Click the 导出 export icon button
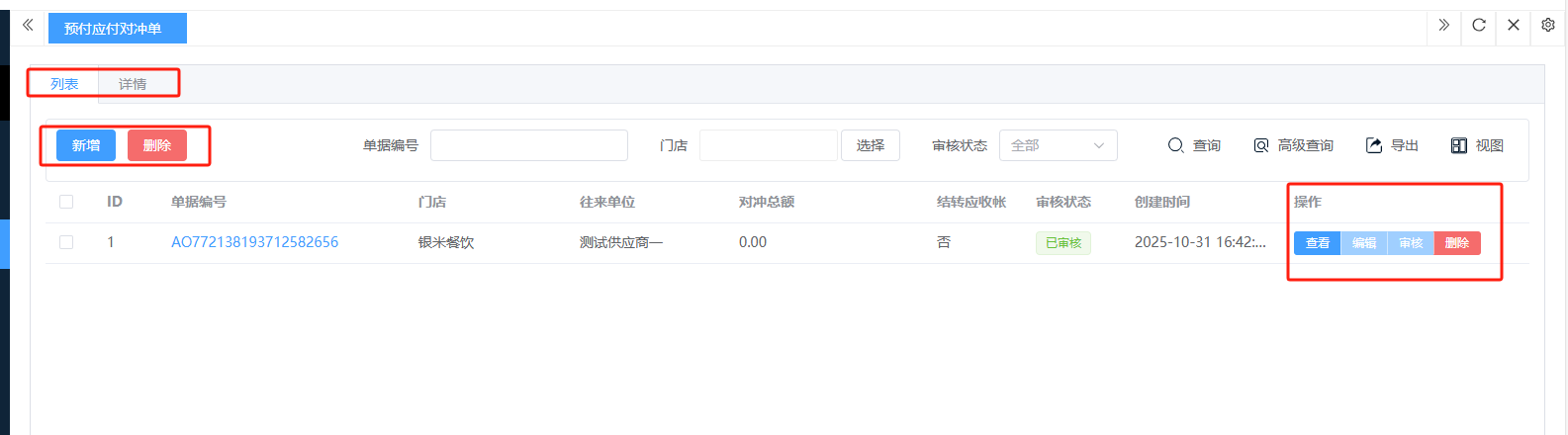The height and width of the screenshot is (435, 1568). (1392, 145)
